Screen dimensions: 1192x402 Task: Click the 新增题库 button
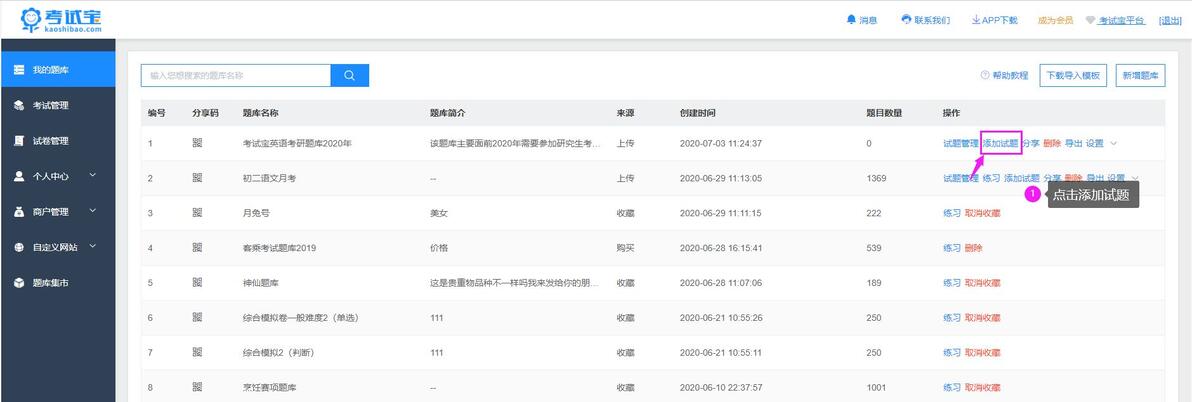click(x=1140, y=75)
